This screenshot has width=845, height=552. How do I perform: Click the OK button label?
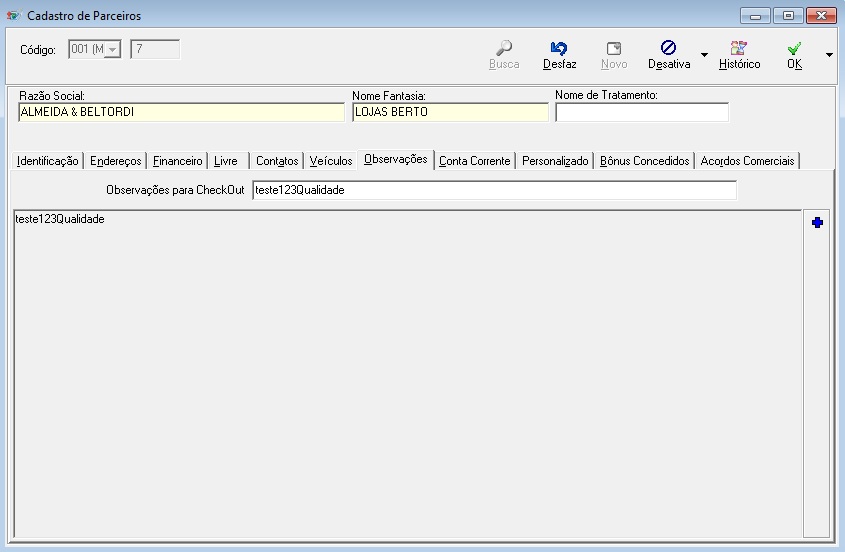coord(794,64)
